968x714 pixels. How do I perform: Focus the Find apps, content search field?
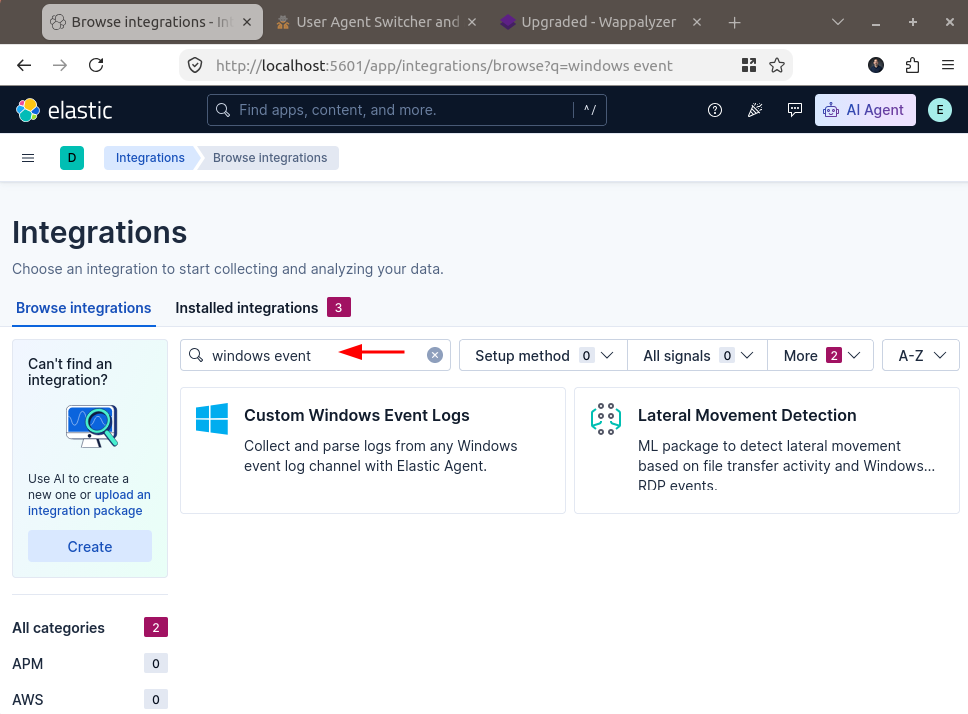click(407, 110)
